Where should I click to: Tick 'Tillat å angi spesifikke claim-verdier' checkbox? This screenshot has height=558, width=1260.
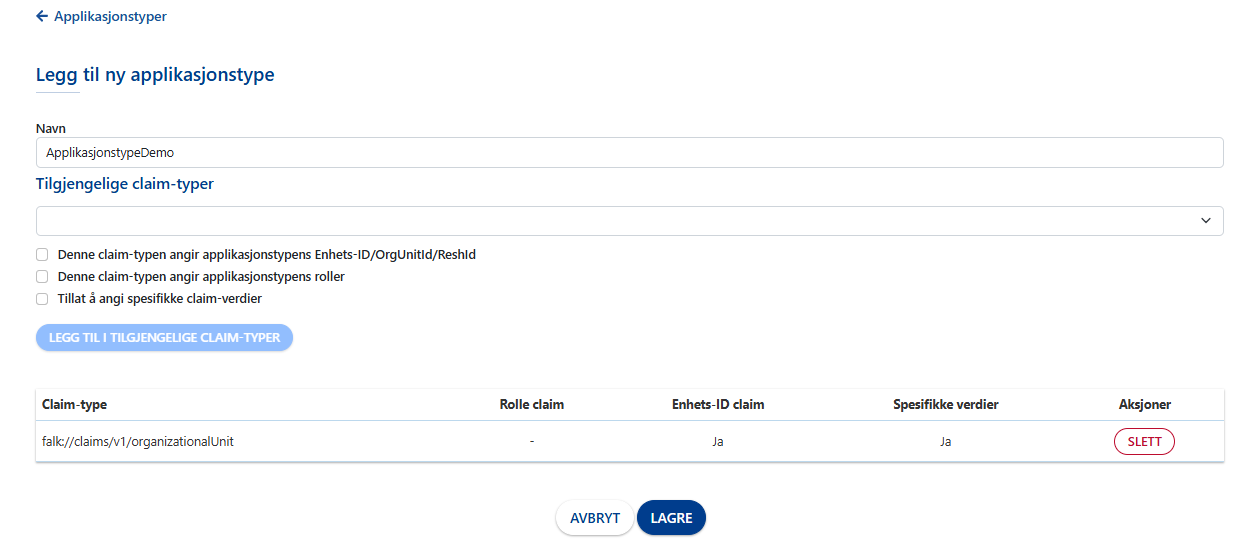tap(42, 298)
